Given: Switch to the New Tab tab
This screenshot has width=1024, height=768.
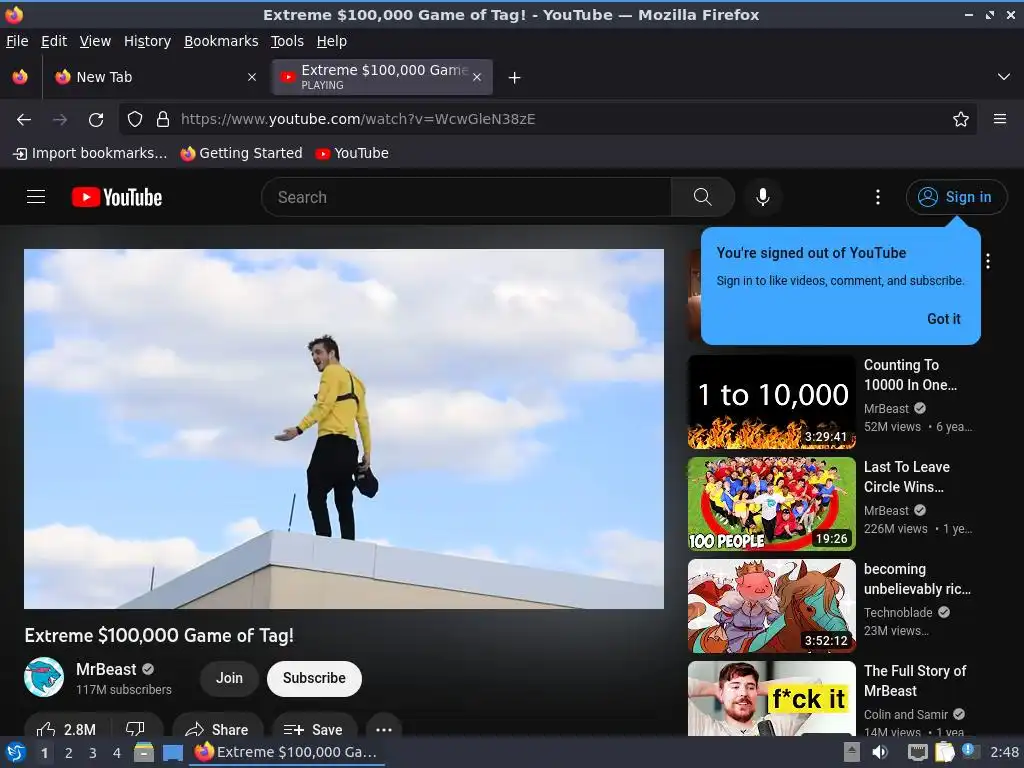Looking at the screenshot, I should click(x=155, y=77).
